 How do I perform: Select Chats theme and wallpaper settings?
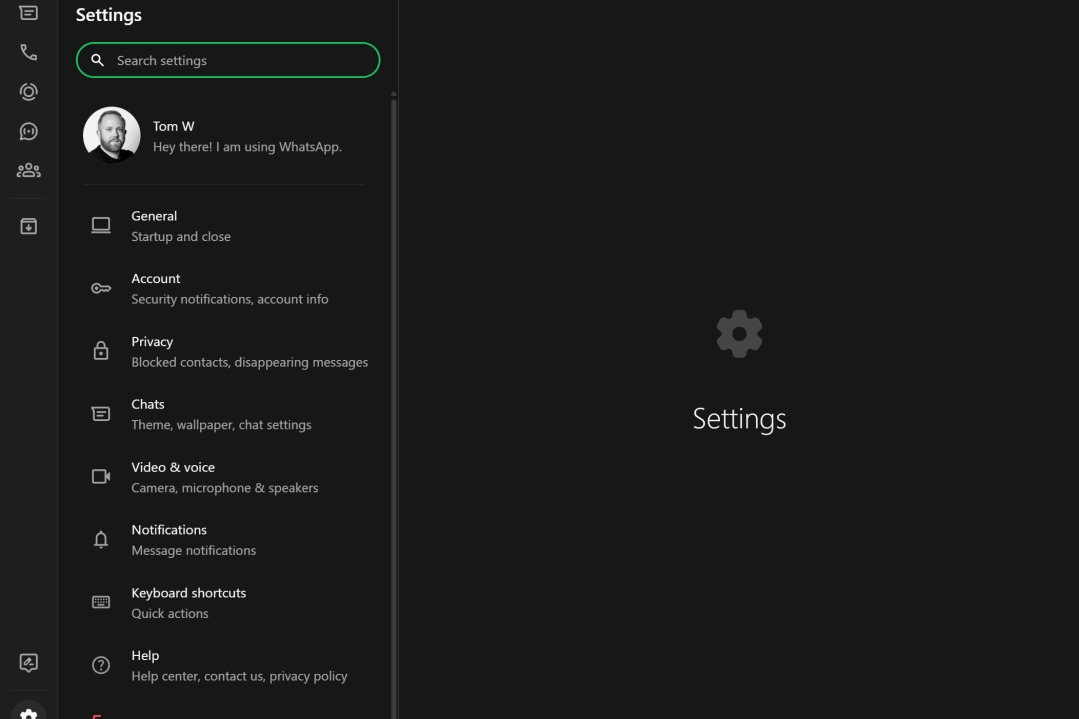(x=221, y=414)
